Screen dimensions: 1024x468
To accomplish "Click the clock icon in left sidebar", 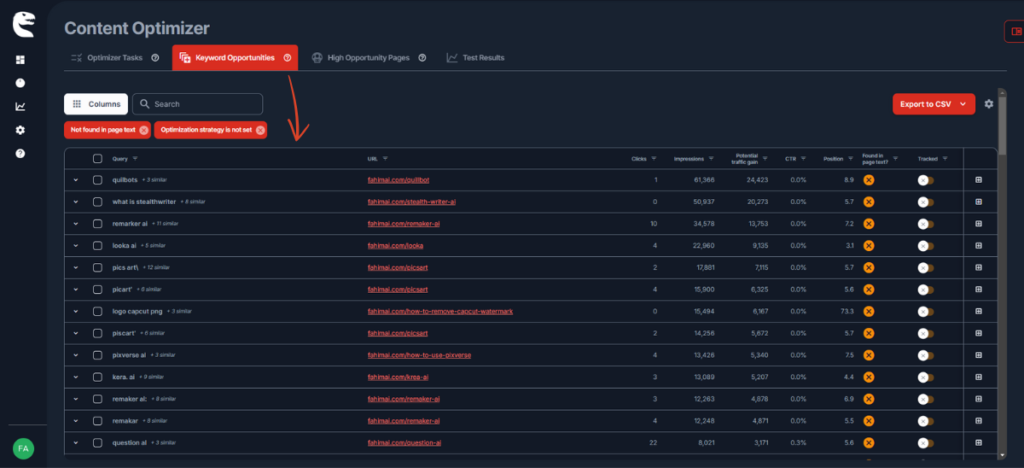I will point(20,83).
